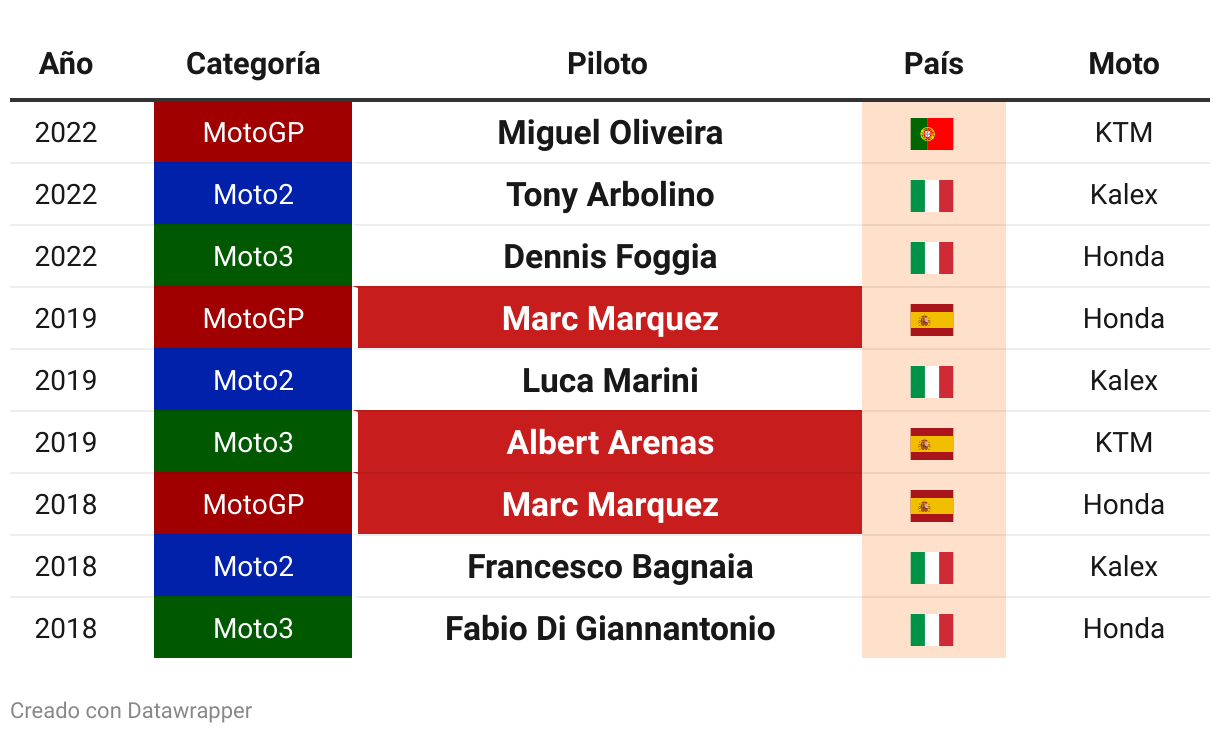Click the highlighted Albert Arenas name cell
This screenshot has height=734, width=1220.
610,443
